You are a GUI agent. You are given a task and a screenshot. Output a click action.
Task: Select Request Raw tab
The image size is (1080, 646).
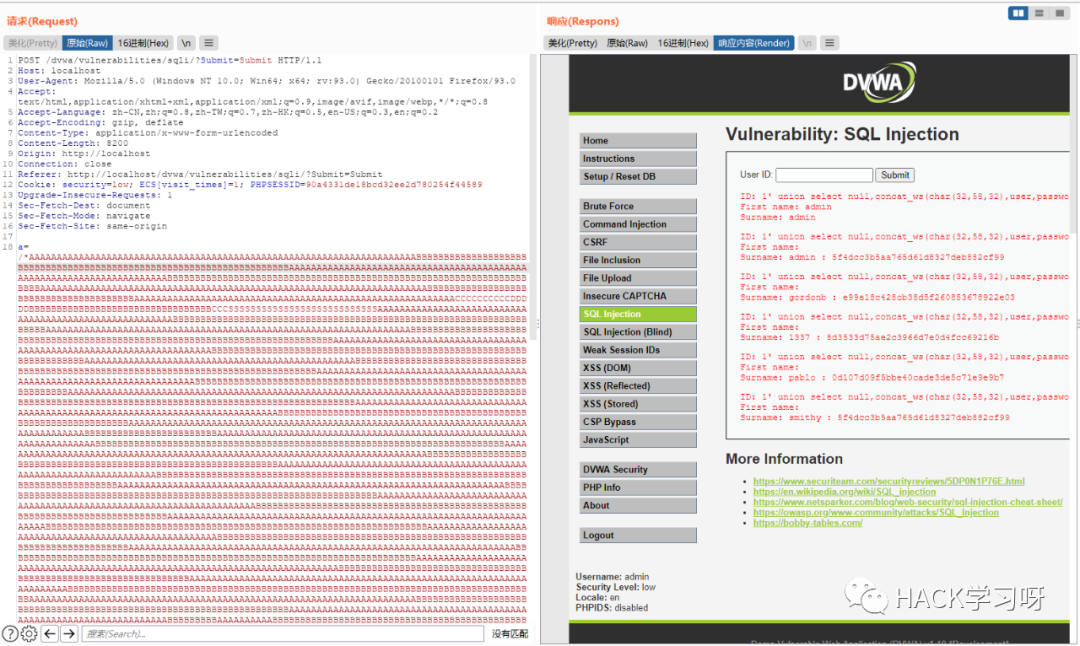pos(87,43)
